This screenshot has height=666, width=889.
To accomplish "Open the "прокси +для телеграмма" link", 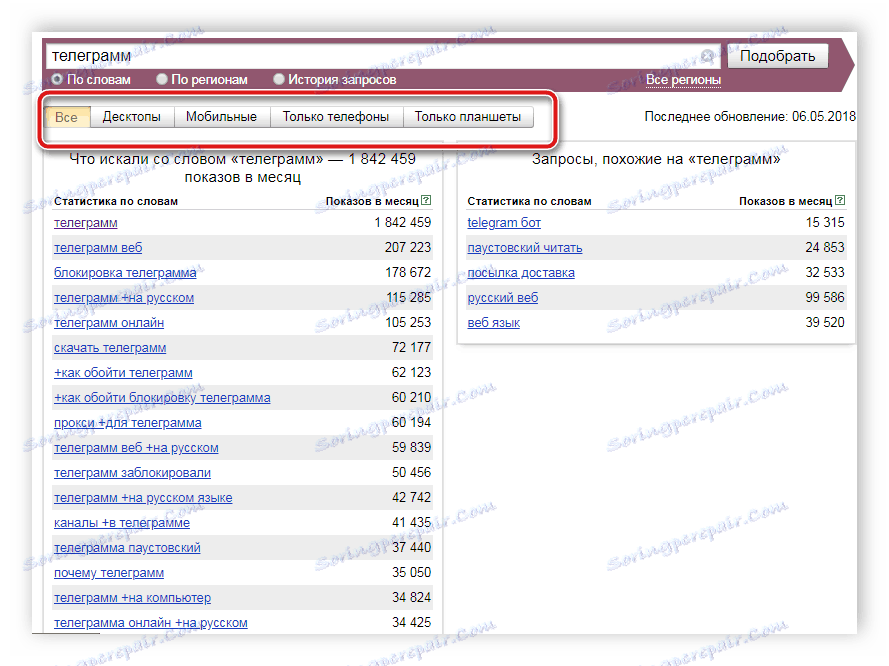I will (x=128, y=422).
